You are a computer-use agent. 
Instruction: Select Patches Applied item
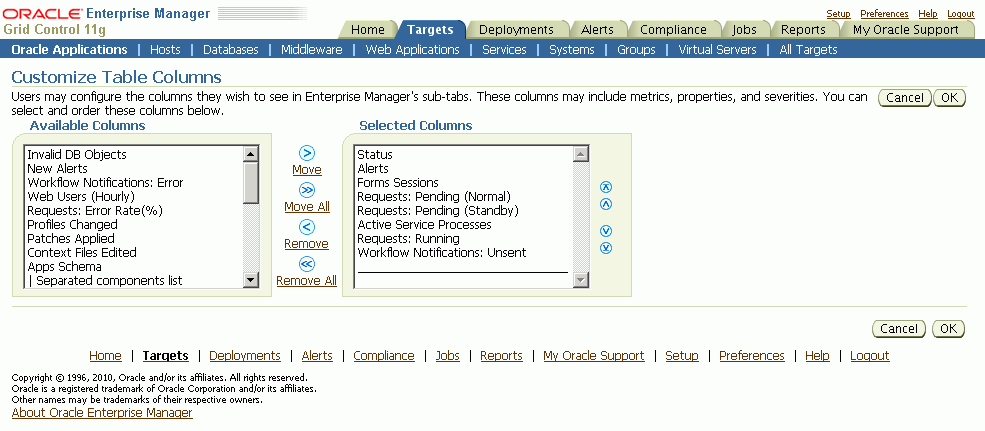71,239
